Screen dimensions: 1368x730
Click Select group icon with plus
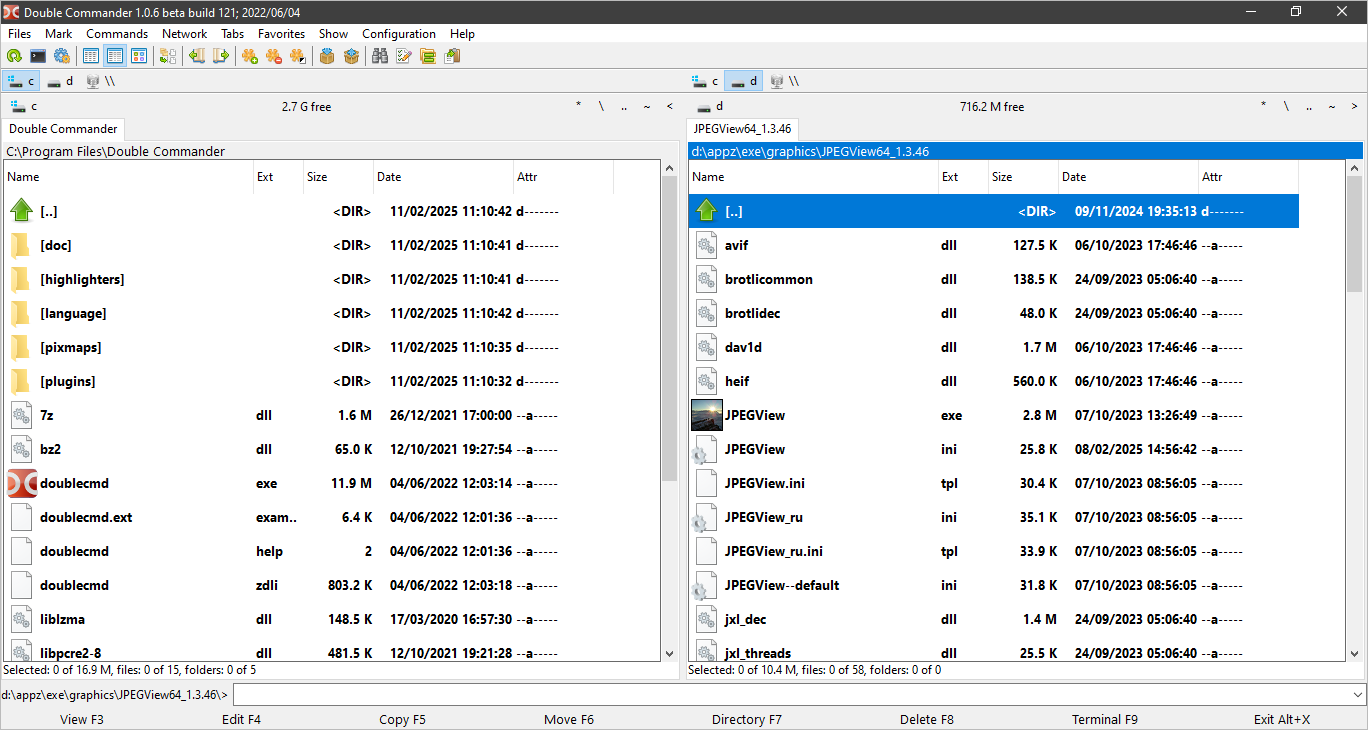pyautogui.click(x=250, y=56)
